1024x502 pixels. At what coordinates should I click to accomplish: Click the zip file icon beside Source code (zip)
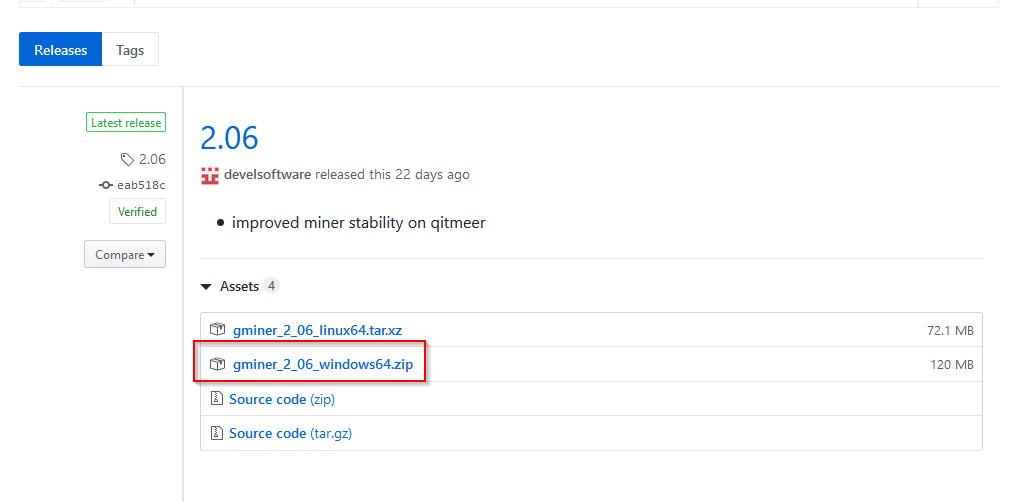(217, 398)
